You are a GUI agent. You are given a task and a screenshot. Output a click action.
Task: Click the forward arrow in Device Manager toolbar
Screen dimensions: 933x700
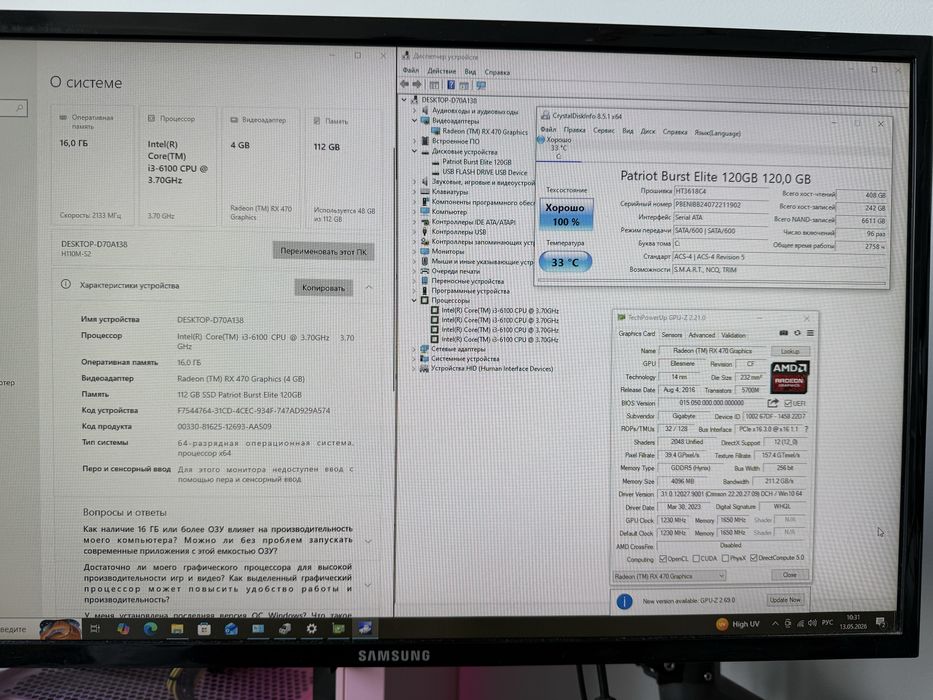(417, 85)
